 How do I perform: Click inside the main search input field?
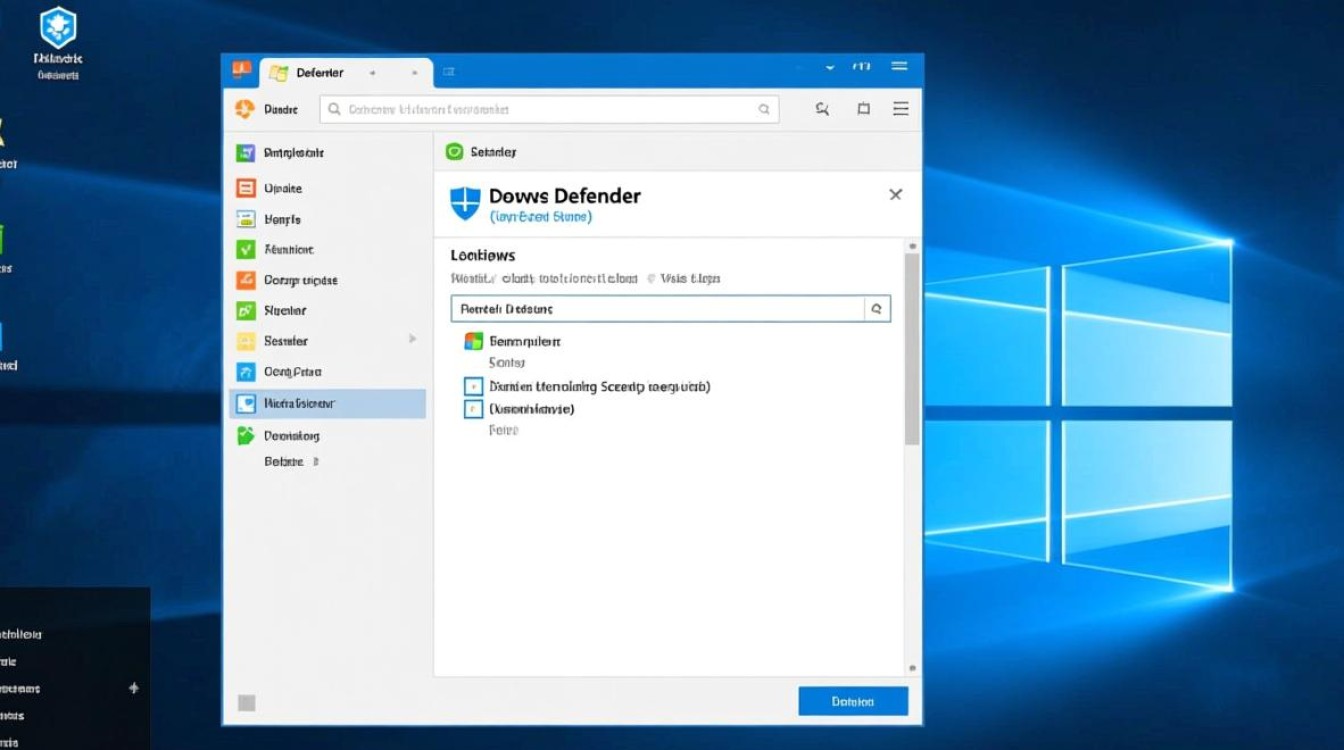pyautogui.click(x=550, y=109)
